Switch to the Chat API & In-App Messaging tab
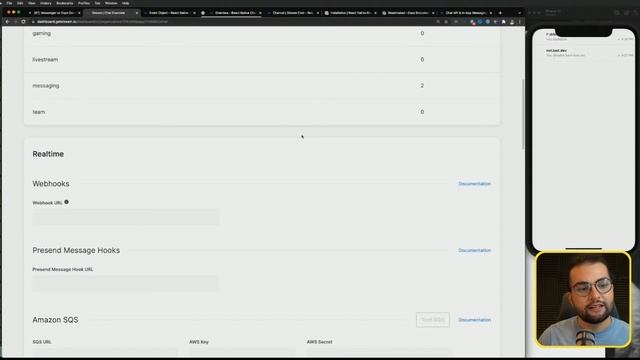 pos(465,13)
